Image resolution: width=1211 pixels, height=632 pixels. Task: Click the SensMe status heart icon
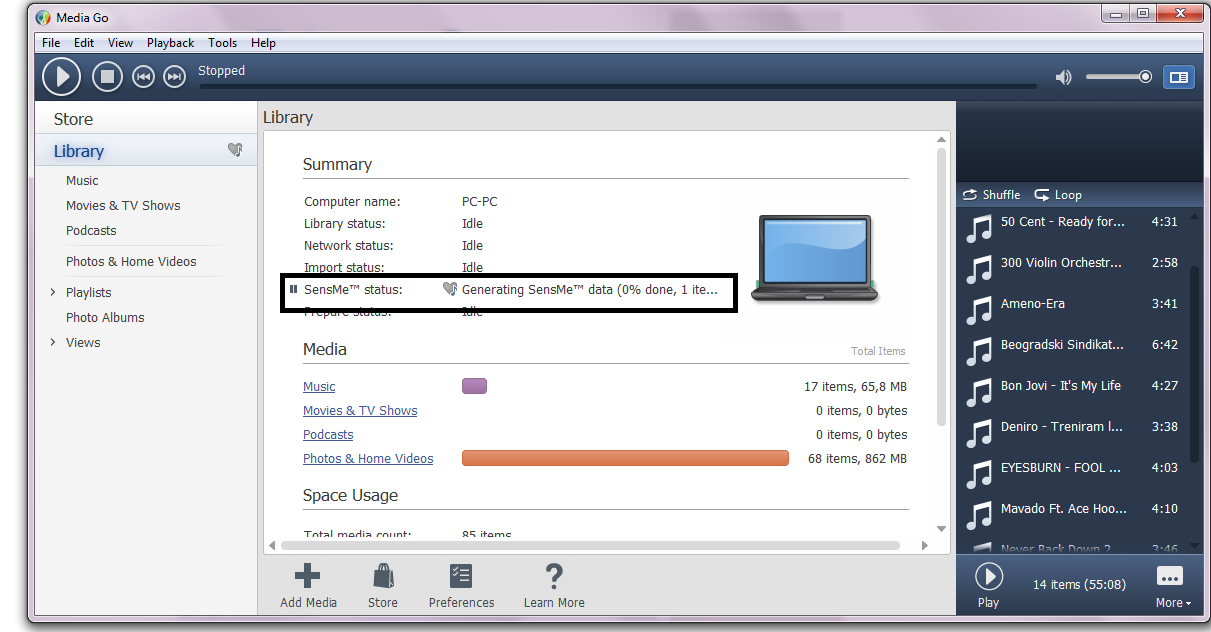pos(450,289)
